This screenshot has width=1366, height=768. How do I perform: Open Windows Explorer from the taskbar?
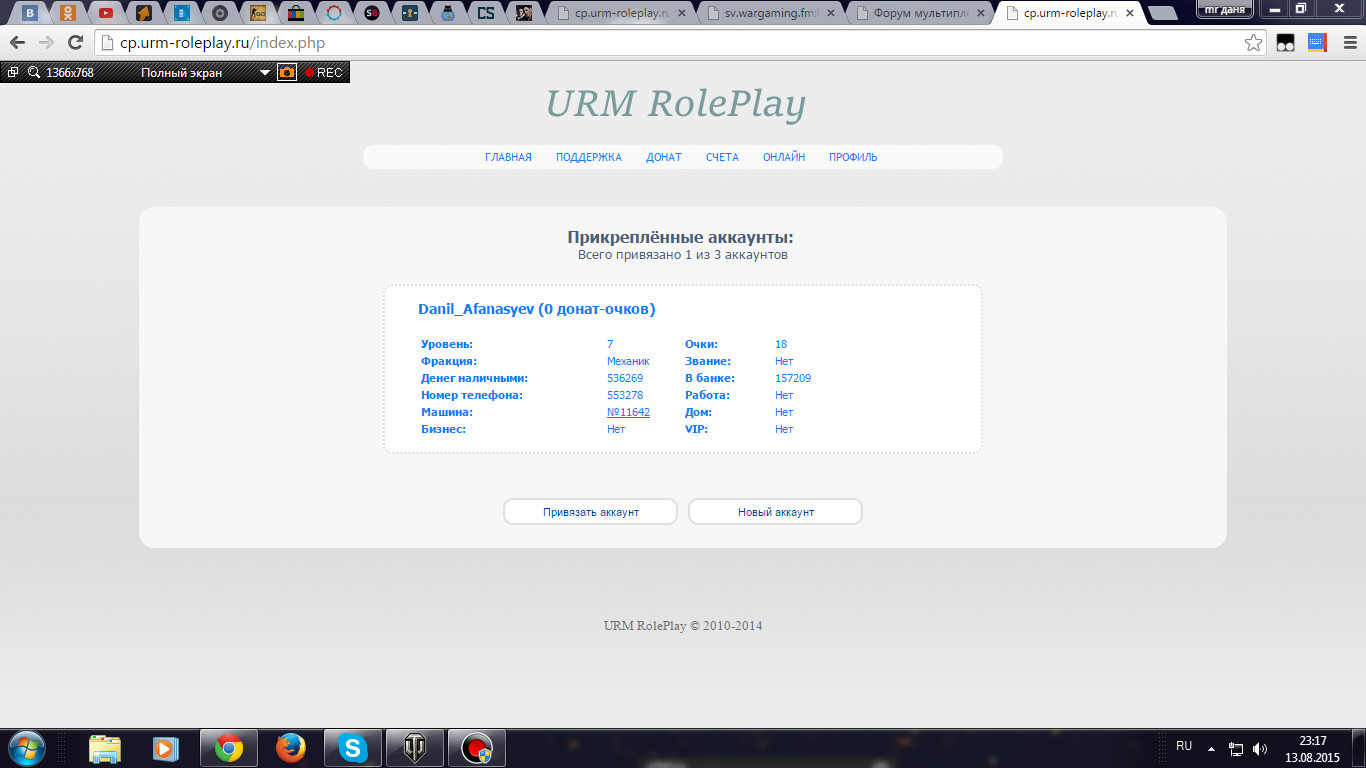point(105,748)
